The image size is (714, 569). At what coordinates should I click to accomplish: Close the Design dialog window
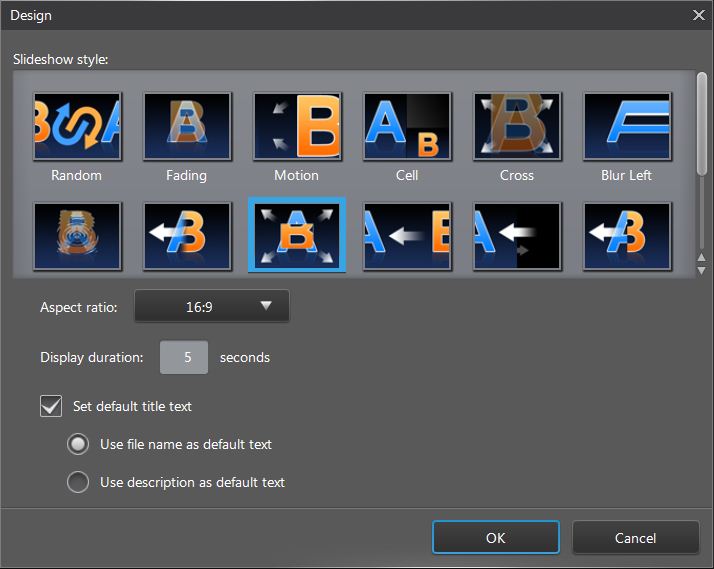click(698, 15)
